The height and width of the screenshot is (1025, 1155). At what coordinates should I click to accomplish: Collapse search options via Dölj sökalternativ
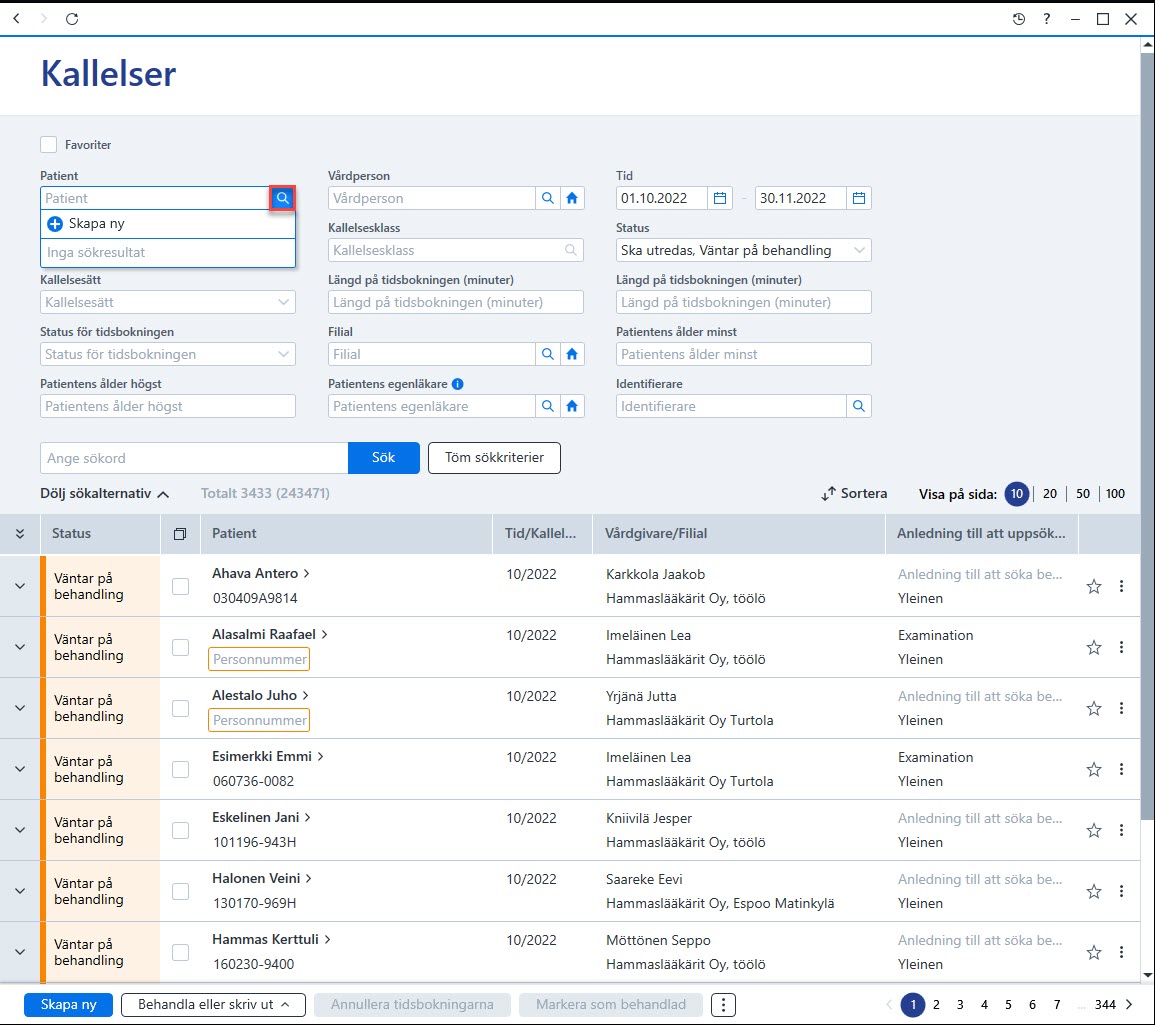tap(105, 493)
